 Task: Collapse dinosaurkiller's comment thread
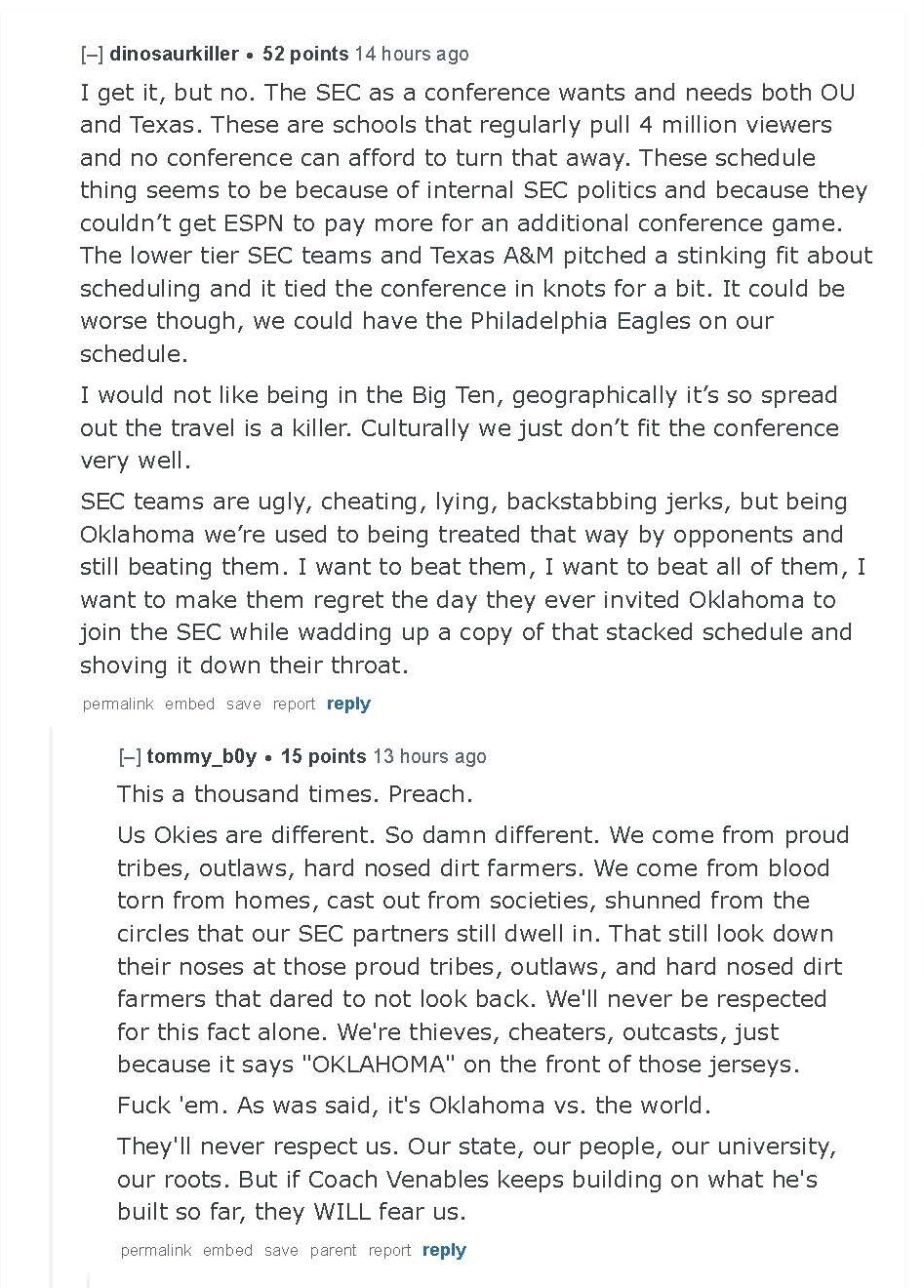click(92, 55)
